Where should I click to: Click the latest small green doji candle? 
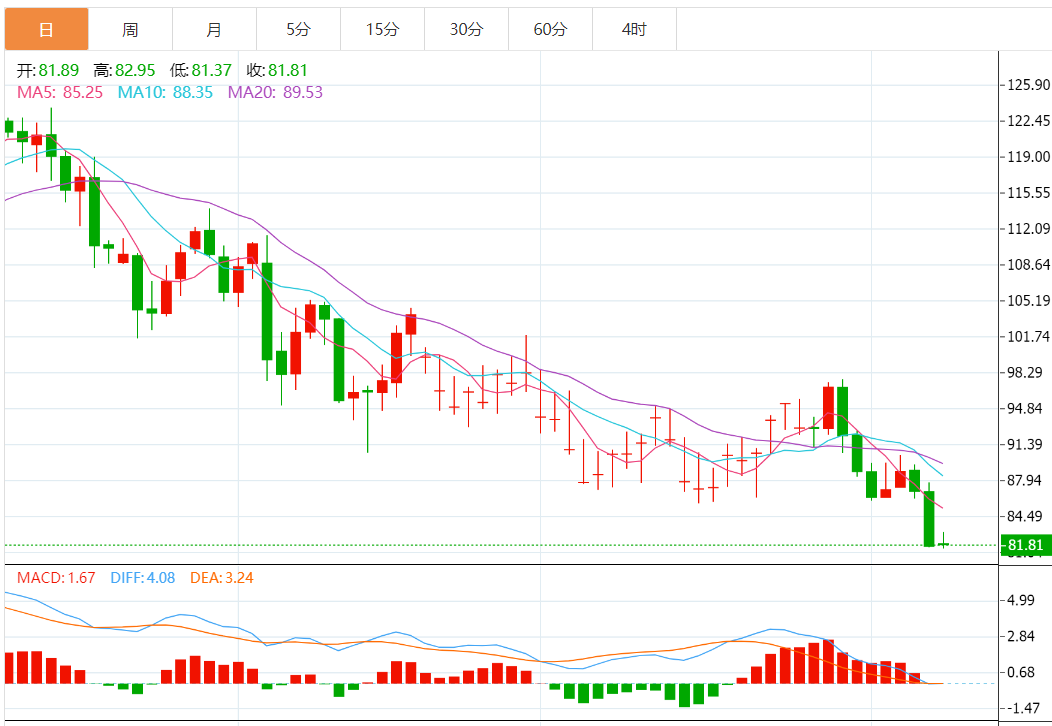coord(943,541)
